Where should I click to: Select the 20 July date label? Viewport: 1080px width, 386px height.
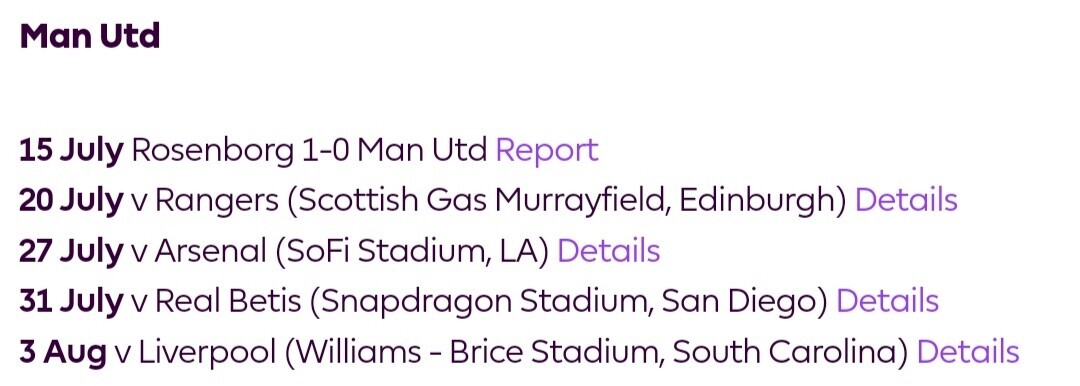tap(72, 201)
